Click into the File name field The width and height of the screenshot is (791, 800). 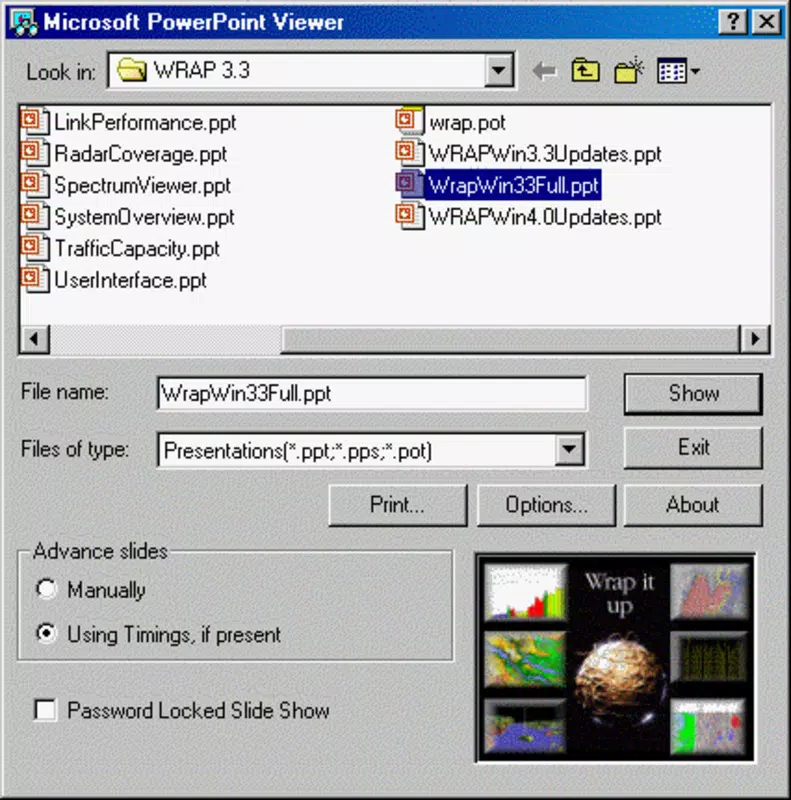[372, 393]
